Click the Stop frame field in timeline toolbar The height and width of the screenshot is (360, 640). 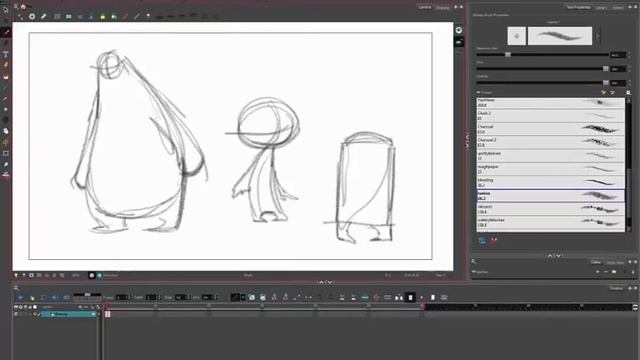180,298
